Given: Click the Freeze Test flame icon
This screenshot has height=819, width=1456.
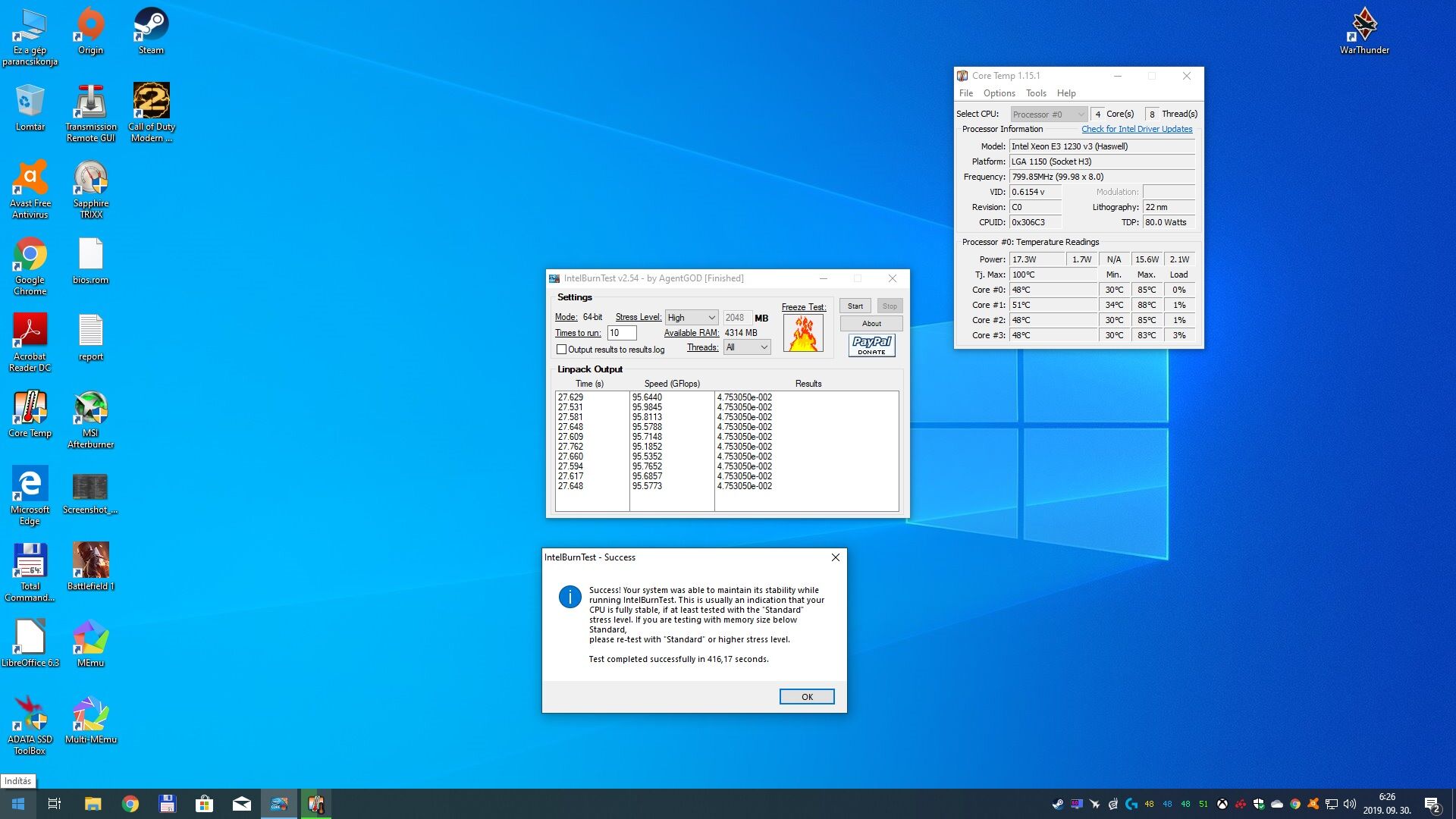Looking at the screenshot, I should (x=803, y=333).
